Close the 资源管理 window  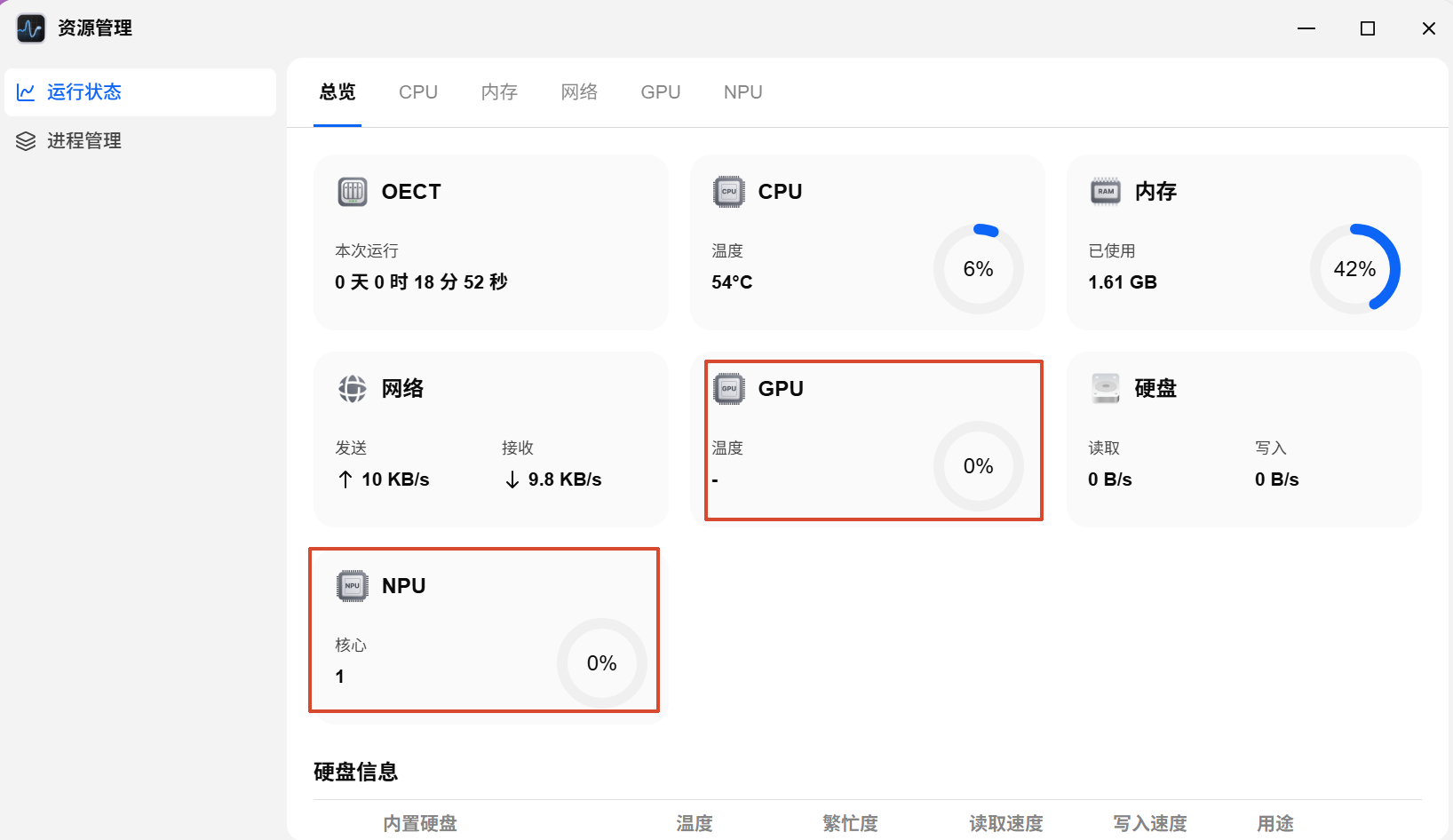(1429, 28)
